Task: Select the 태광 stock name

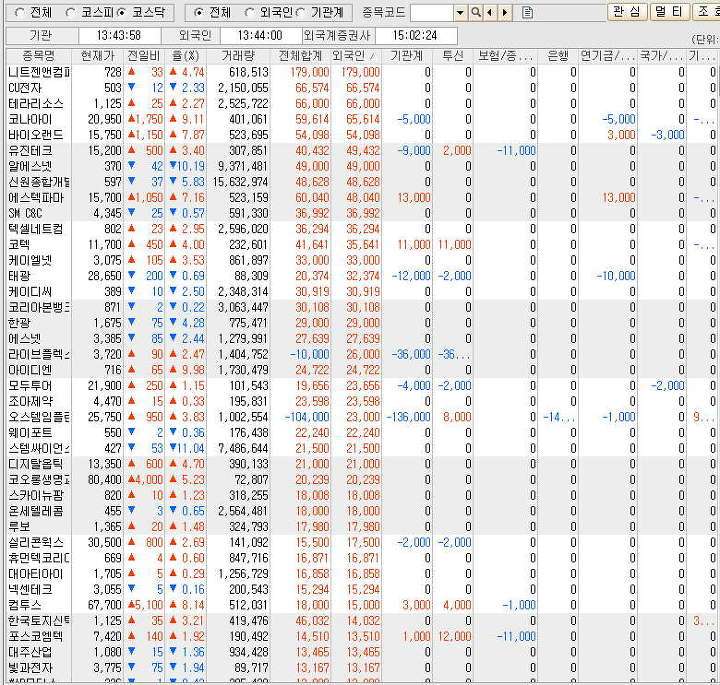Action: pos(19,275)
